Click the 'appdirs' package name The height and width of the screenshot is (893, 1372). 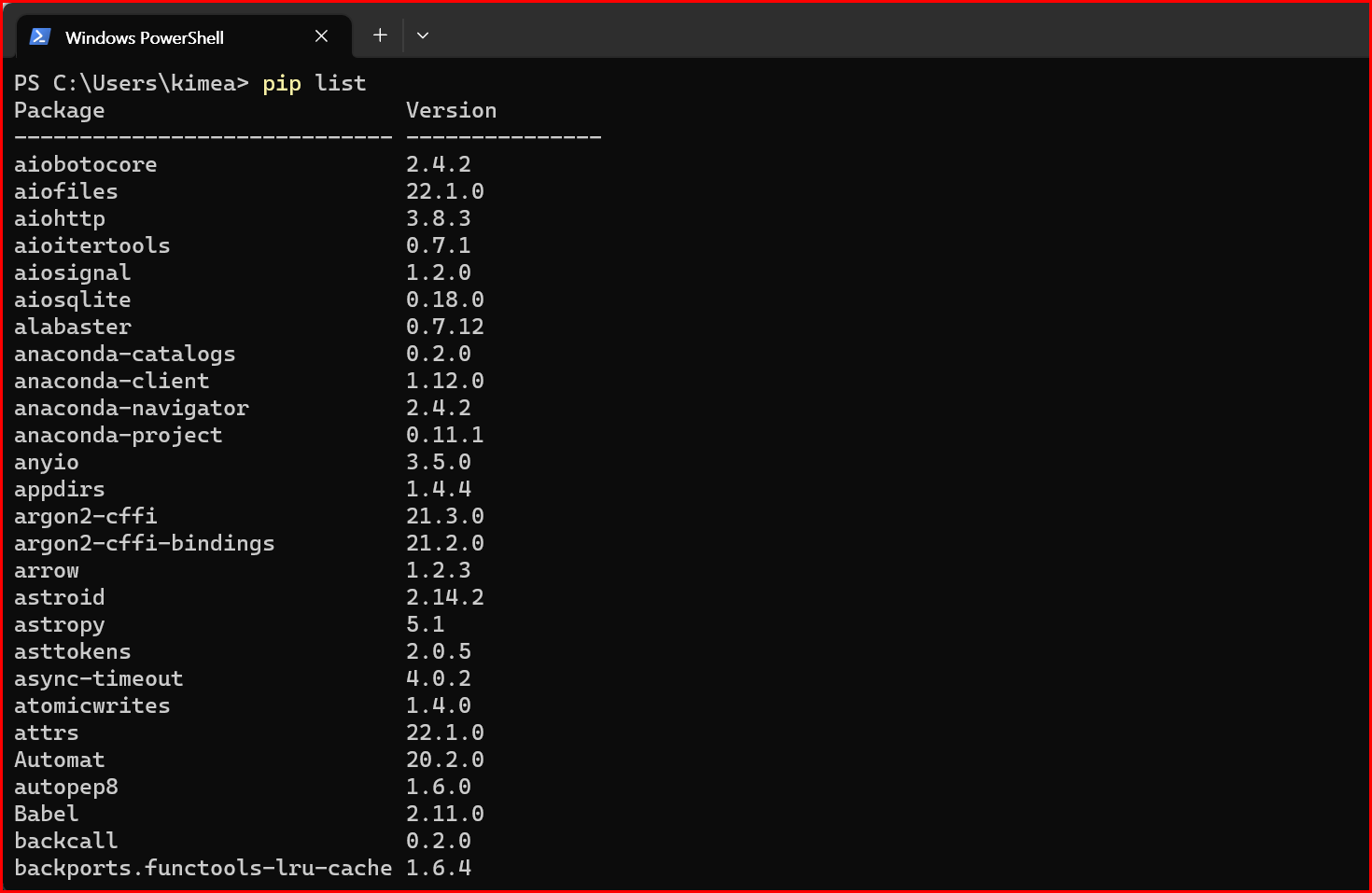[x=59, y=490]
